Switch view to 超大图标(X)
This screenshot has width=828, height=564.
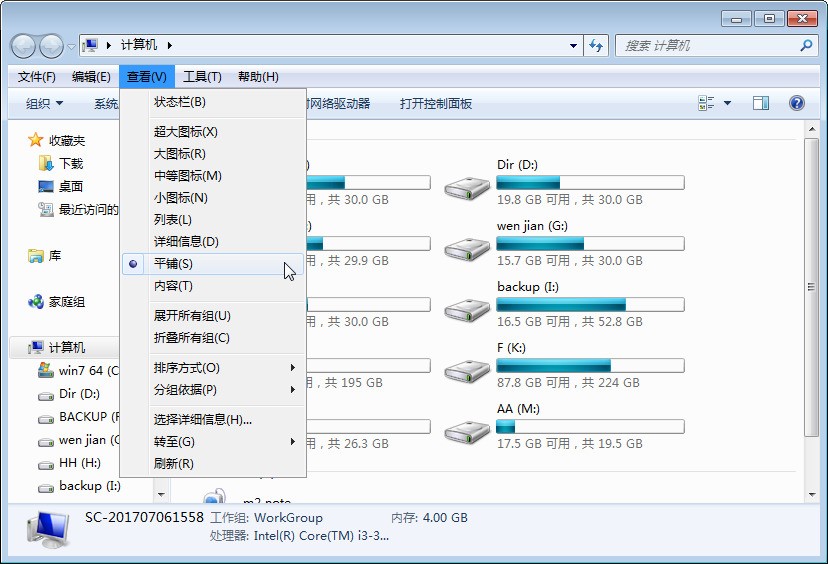[x=213, y=131]
